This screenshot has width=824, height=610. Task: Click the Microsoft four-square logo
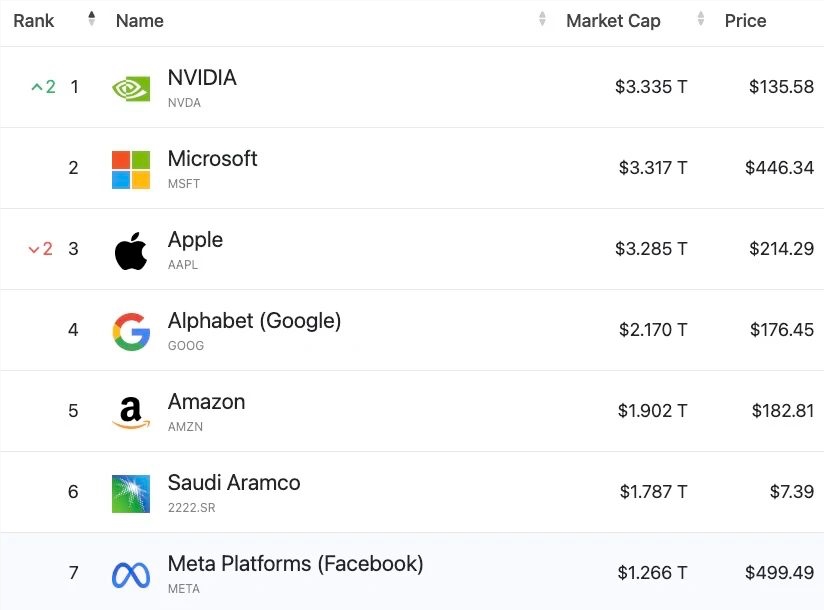point(131,169)
